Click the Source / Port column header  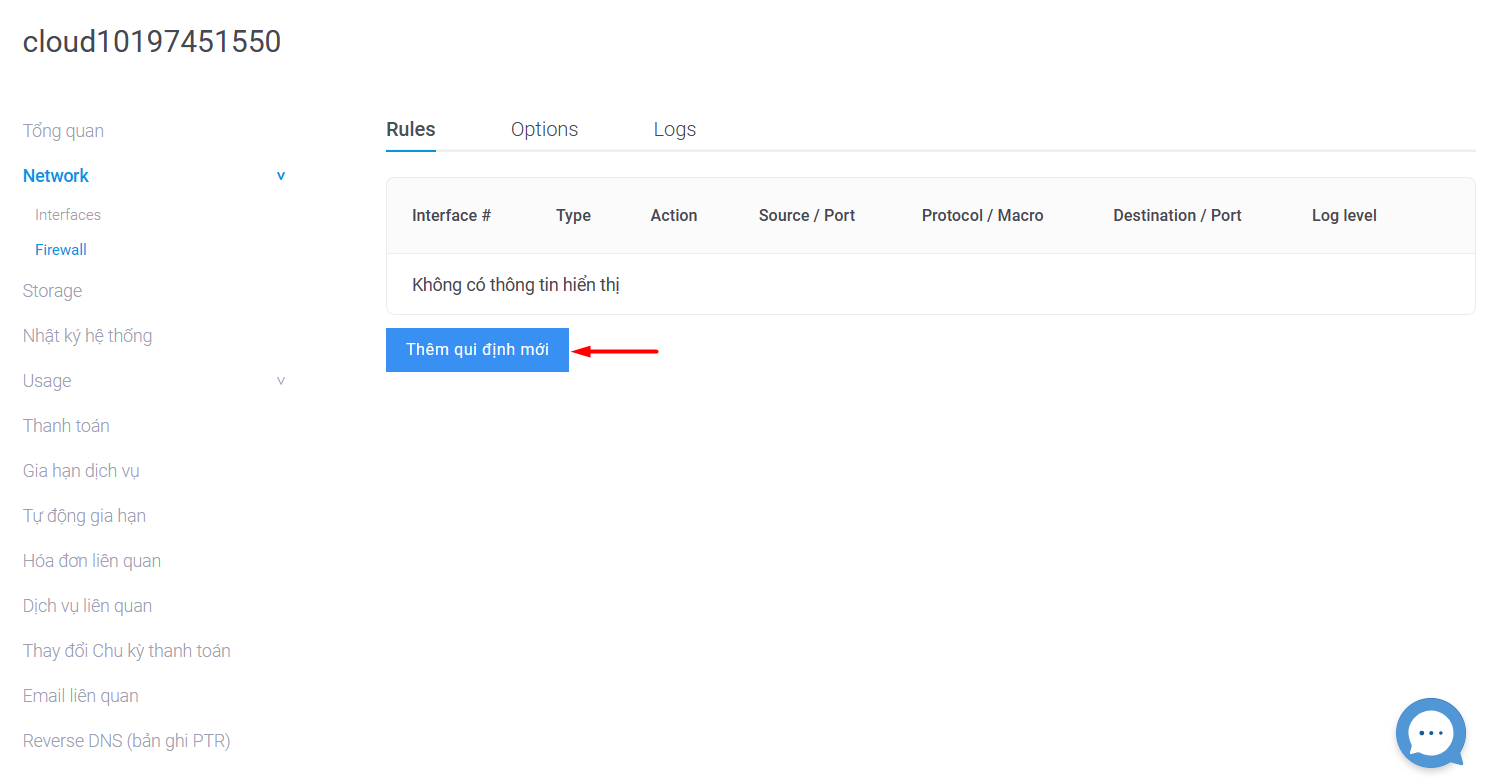807,216
